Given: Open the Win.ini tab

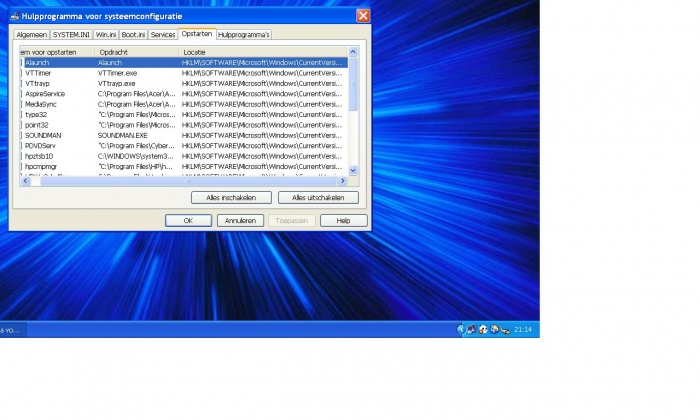Looking at the screenshot, I should pos(106,35).
